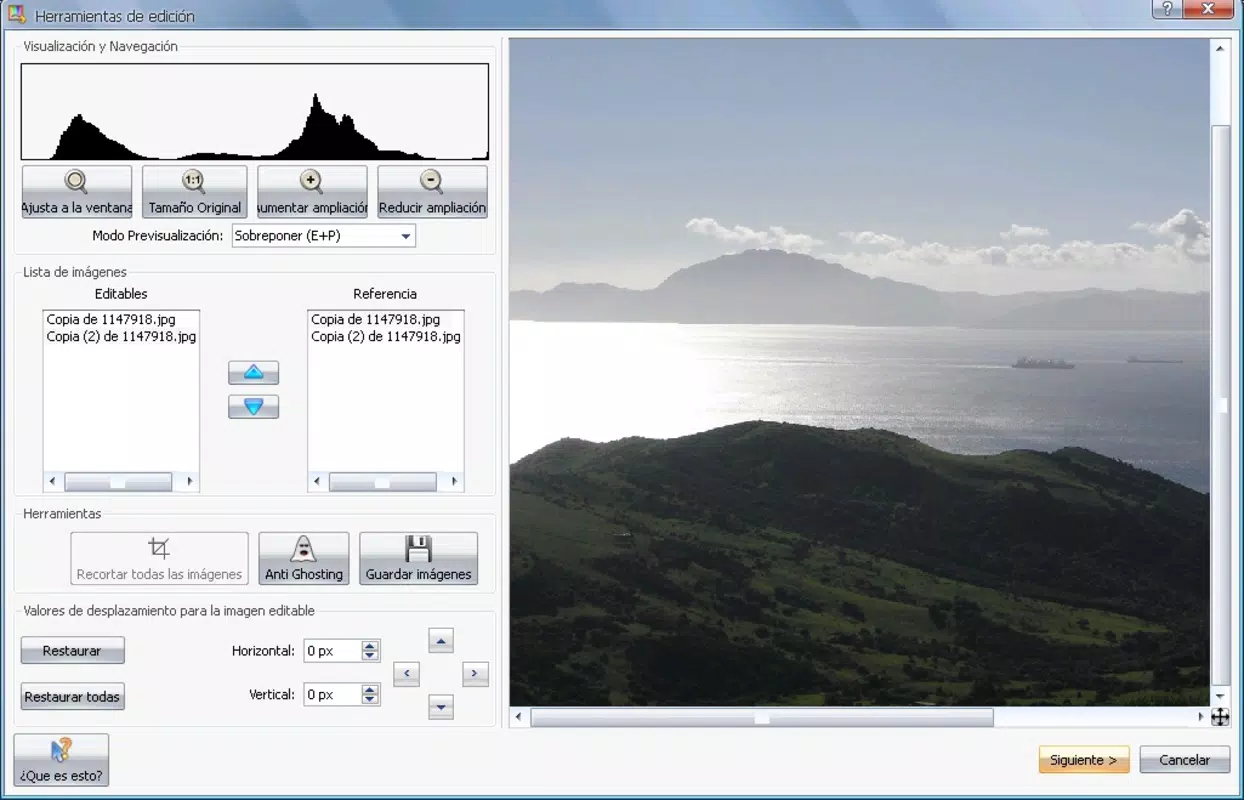Click the app icon in title bar
Viewport: 1244px width, 800px height.
[x=17, y=15]
